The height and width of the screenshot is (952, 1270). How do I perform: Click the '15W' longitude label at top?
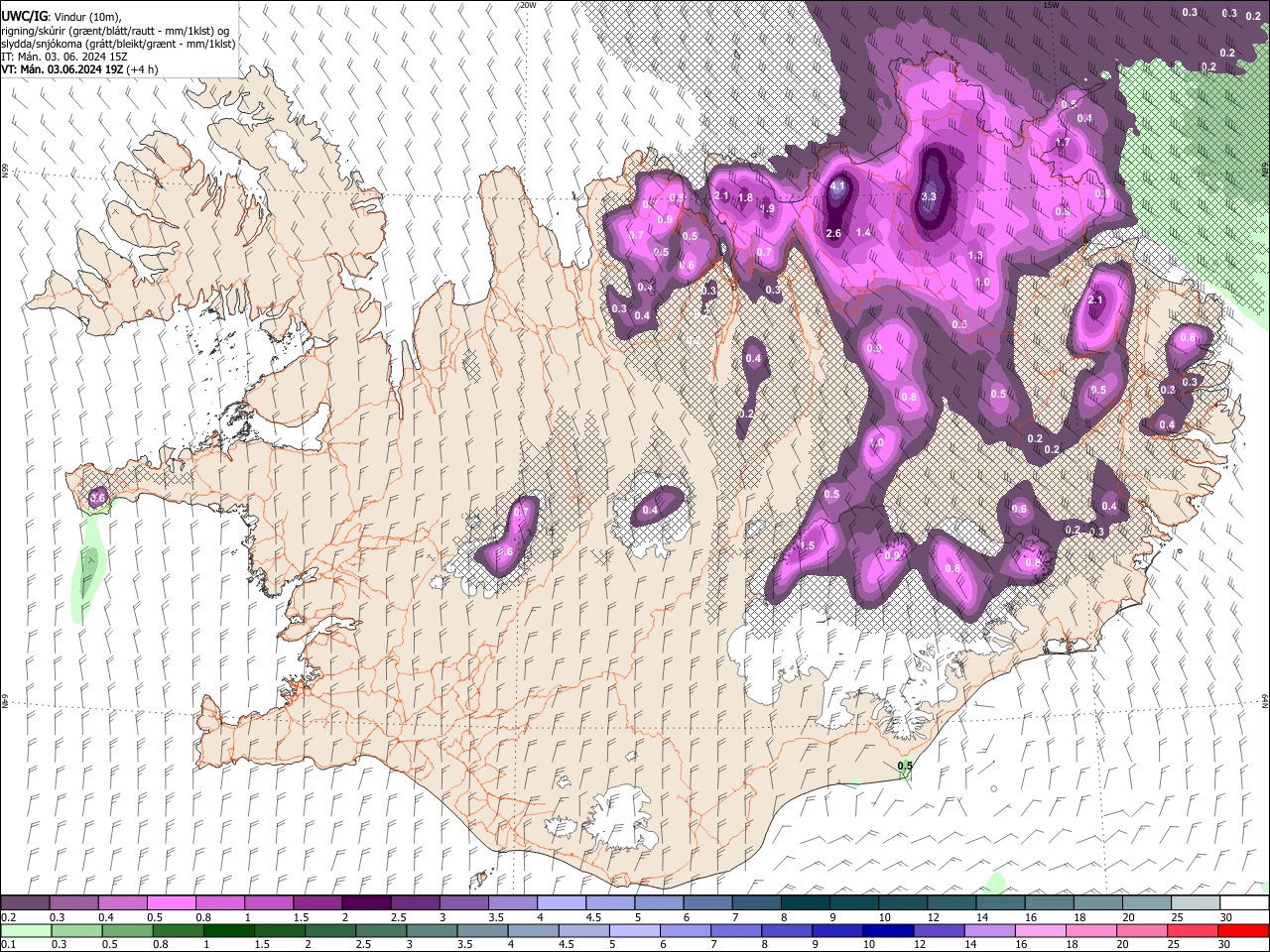point(1051,5)
